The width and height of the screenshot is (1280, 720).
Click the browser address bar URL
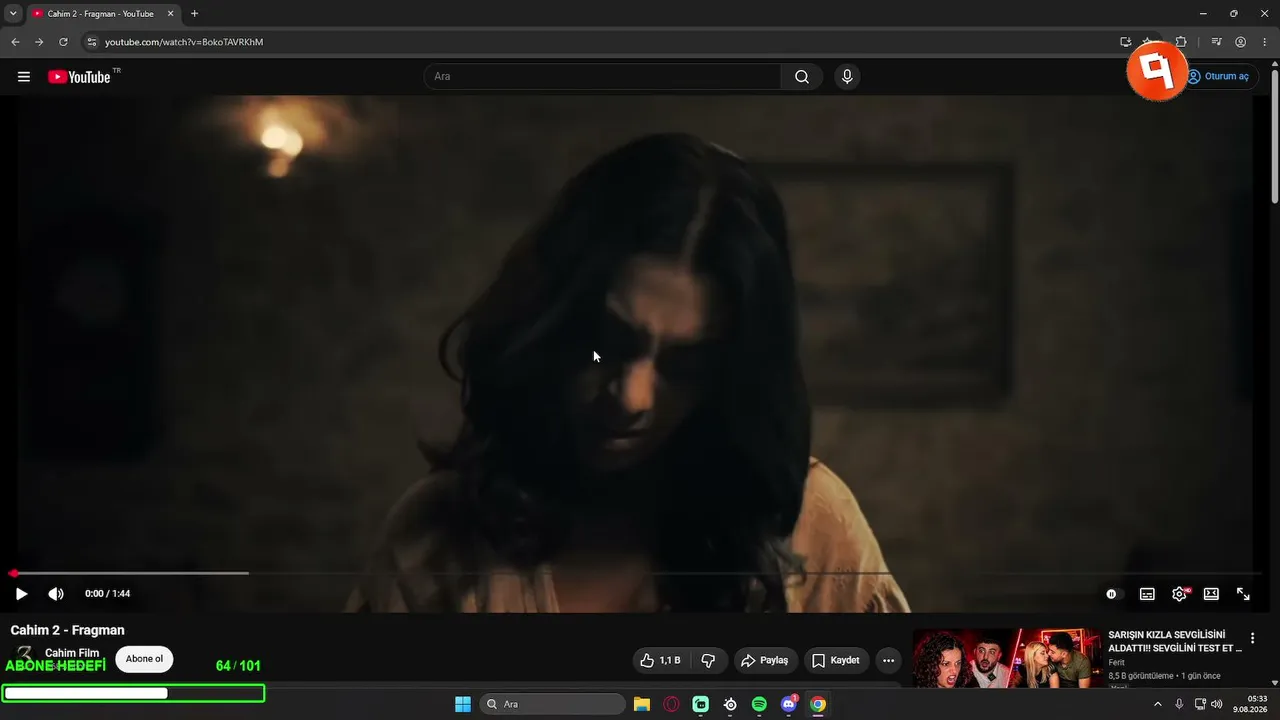click(x=184, y=42)
